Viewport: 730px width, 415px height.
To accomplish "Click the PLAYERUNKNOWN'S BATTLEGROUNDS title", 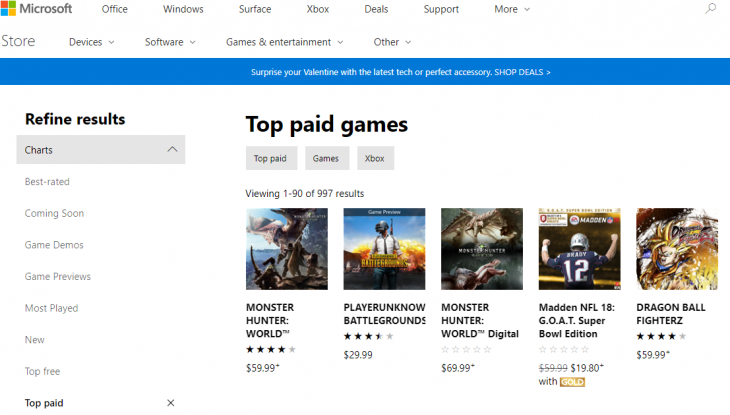I will point(385,314).
